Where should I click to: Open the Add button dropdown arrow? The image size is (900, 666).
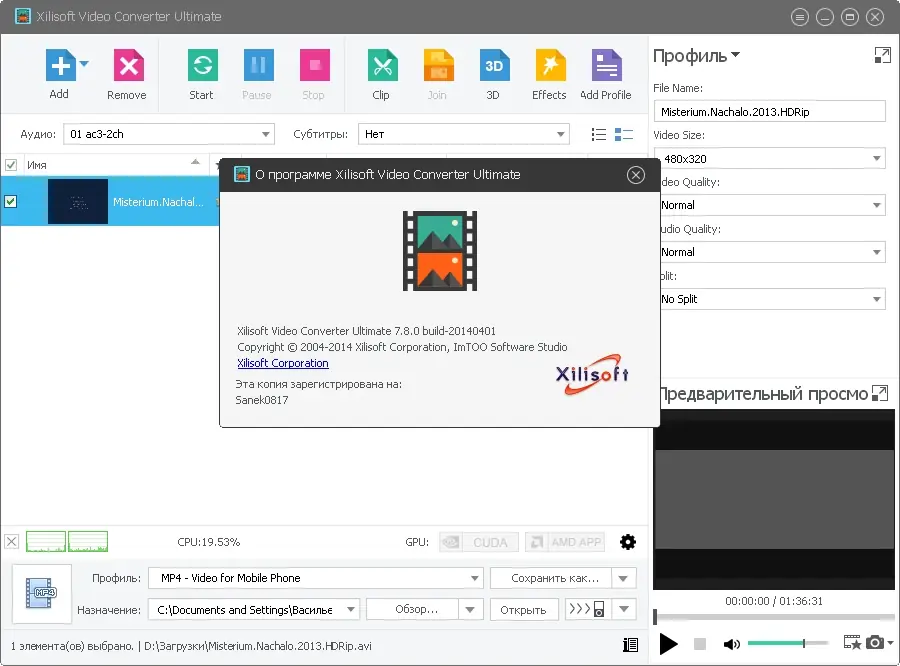pos(84,64)
